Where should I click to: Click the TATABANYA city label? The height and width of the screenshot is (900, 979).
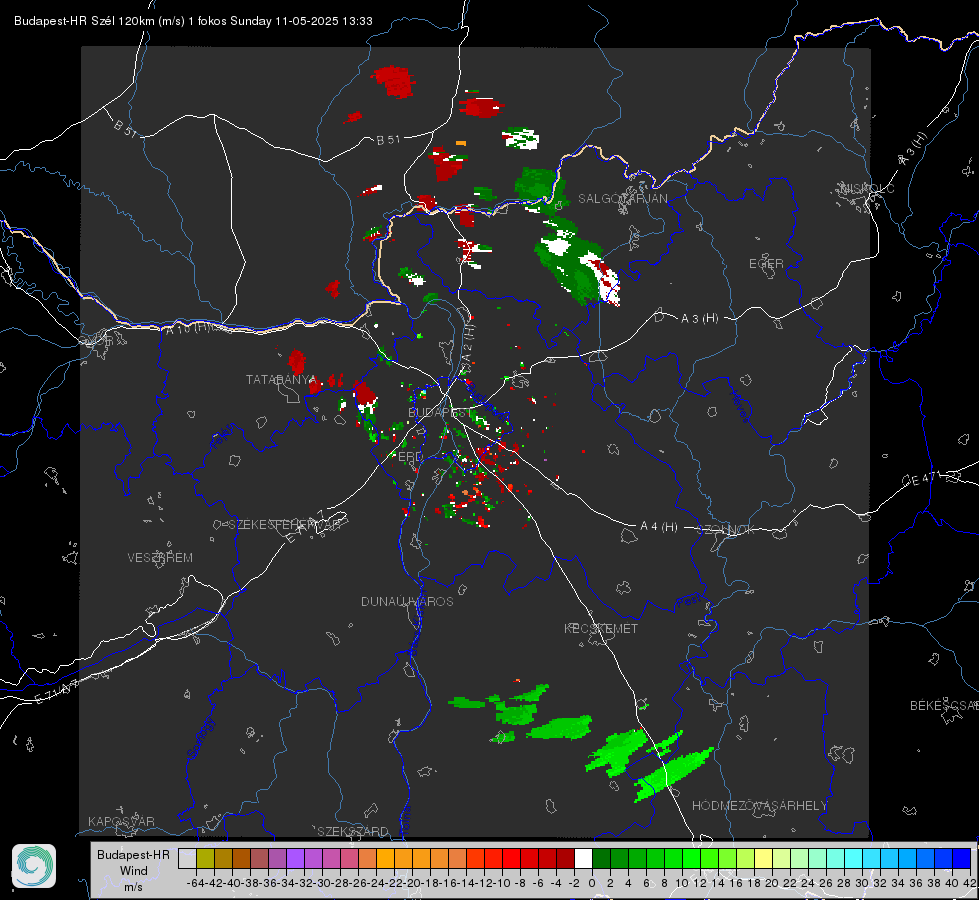tap(281, 380)
